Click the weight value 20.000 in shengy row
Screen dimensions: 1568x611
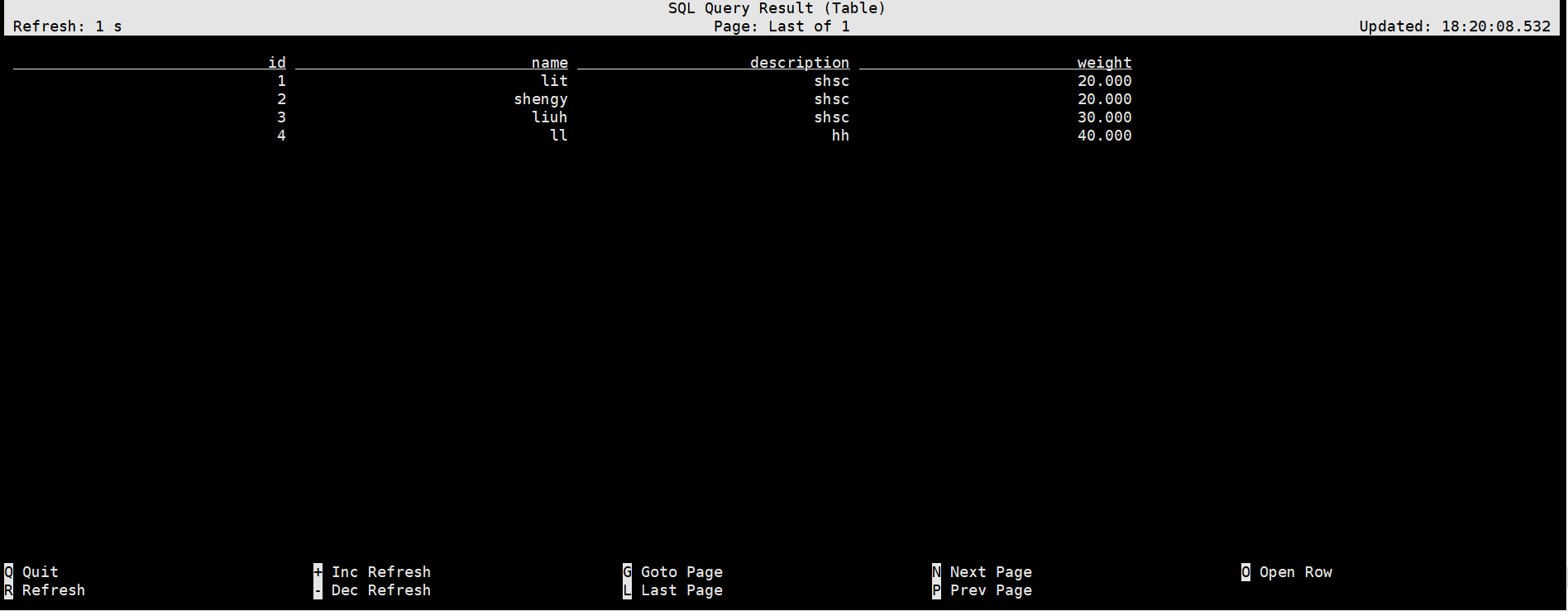tap(1104, 99)
